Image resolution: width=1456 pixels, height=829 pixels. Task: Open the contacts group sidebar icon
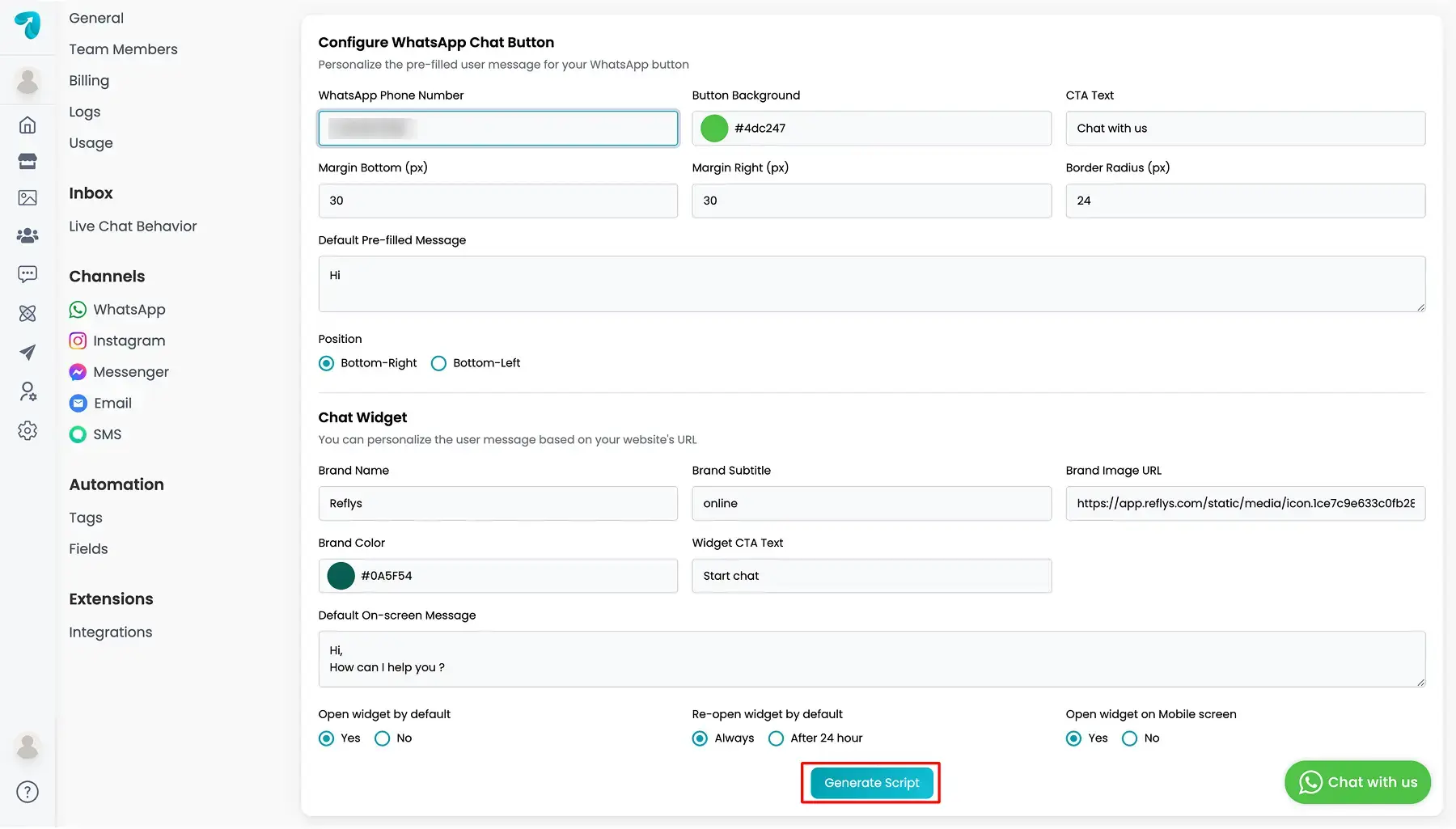point(28,235)
